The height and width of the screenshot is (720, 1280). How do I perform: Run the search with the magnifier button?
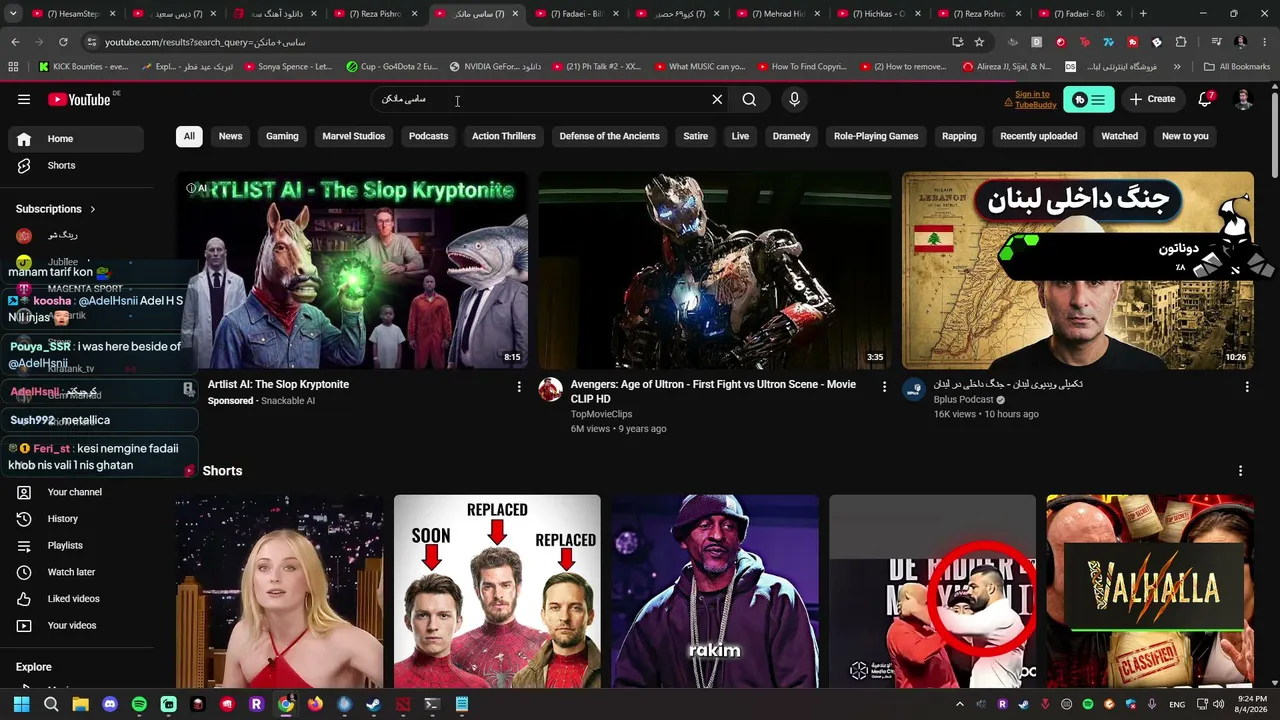[749, 99]
